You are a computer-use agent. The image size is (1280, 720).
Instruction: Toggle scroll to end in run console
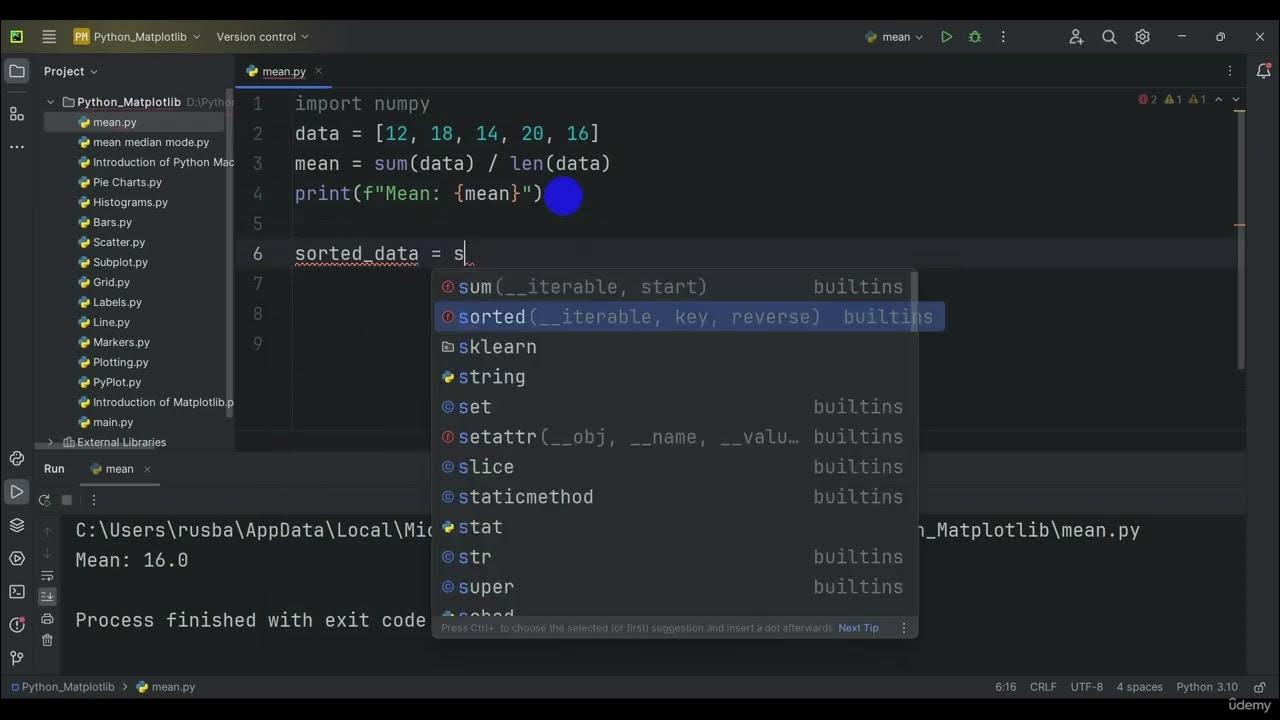(x=47, y=596)
